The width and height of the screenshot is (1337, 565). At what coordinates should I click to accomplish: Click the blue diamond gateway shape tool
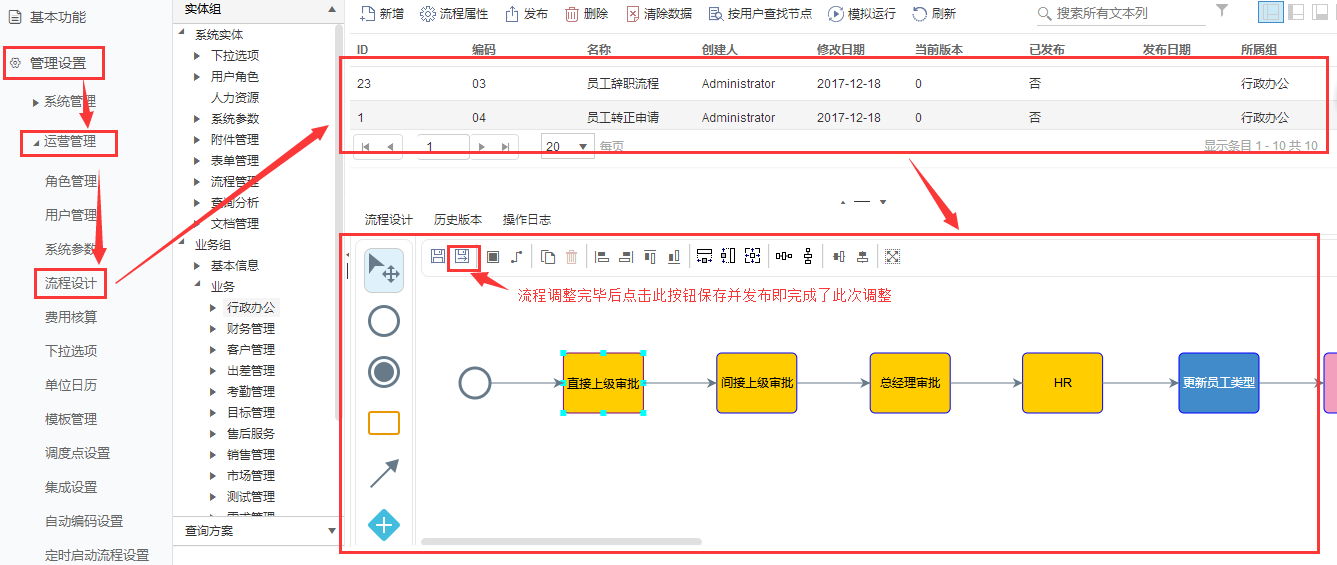tap(384, 525)
